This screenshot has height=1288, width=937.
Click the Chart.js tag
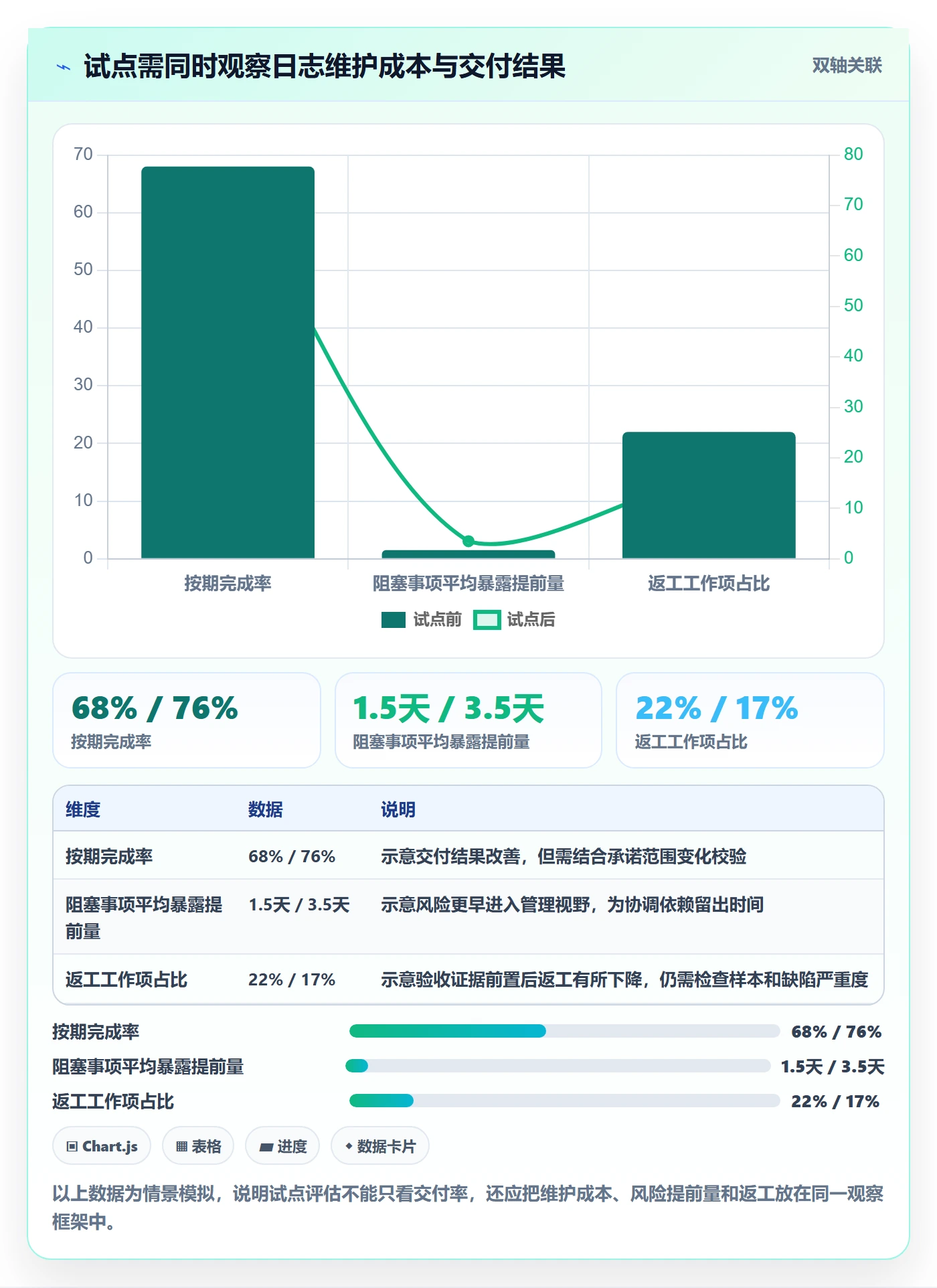pos(102,1146)
